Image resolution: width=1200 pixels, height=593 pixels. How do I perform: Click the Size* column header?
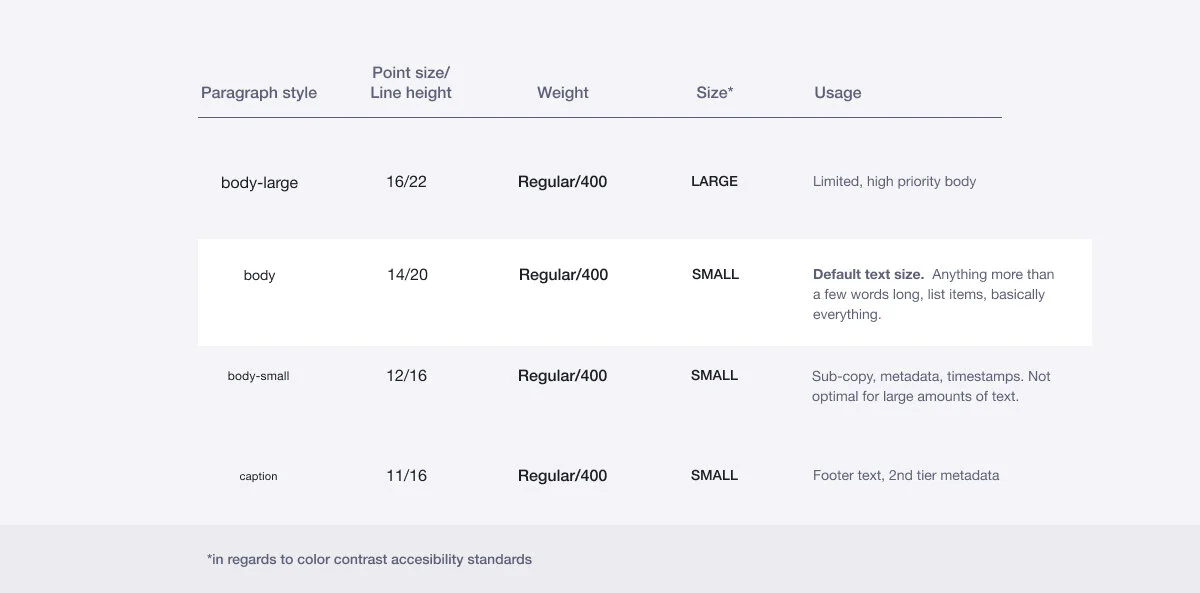tap(715, 93)
